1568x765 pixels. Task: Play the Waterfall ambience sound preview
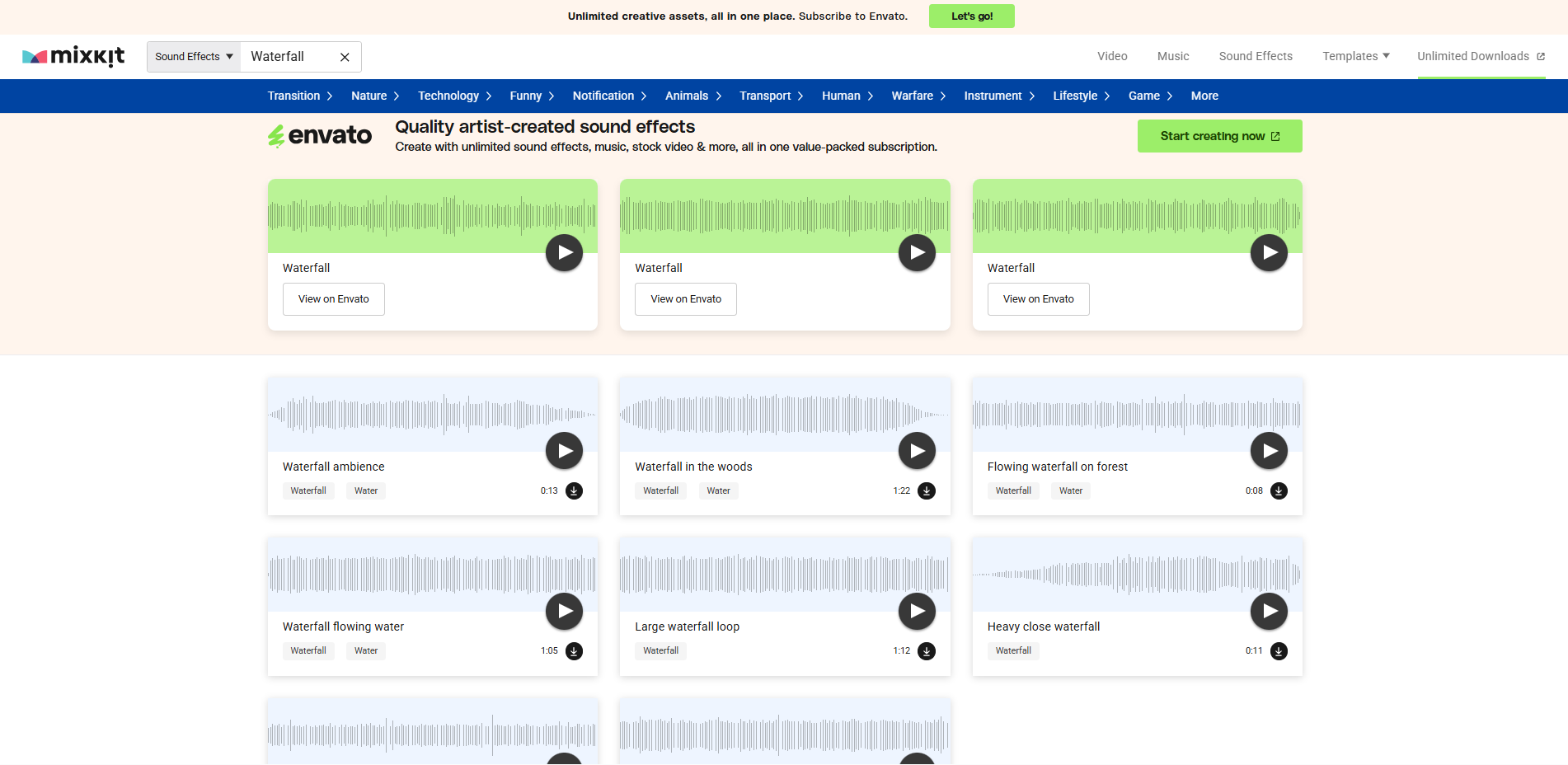point(564,450)
